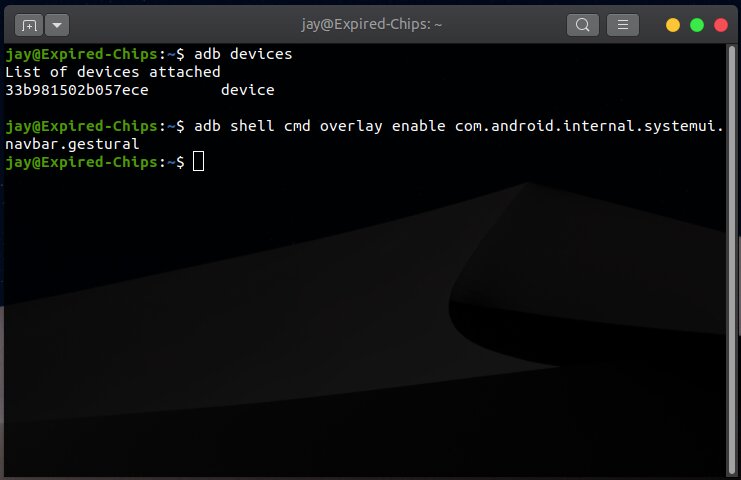Open the hamburger menu

(x=623, y=25)
